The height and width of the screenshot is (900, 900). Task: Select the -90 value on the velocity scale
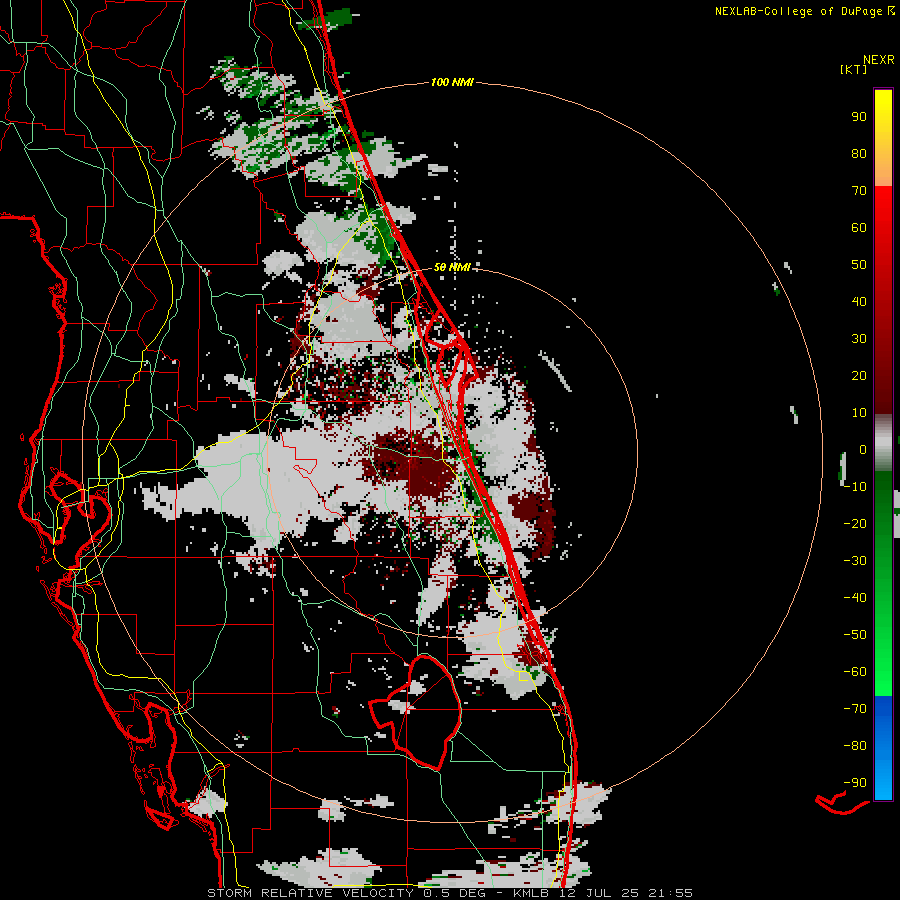[855, 783]
